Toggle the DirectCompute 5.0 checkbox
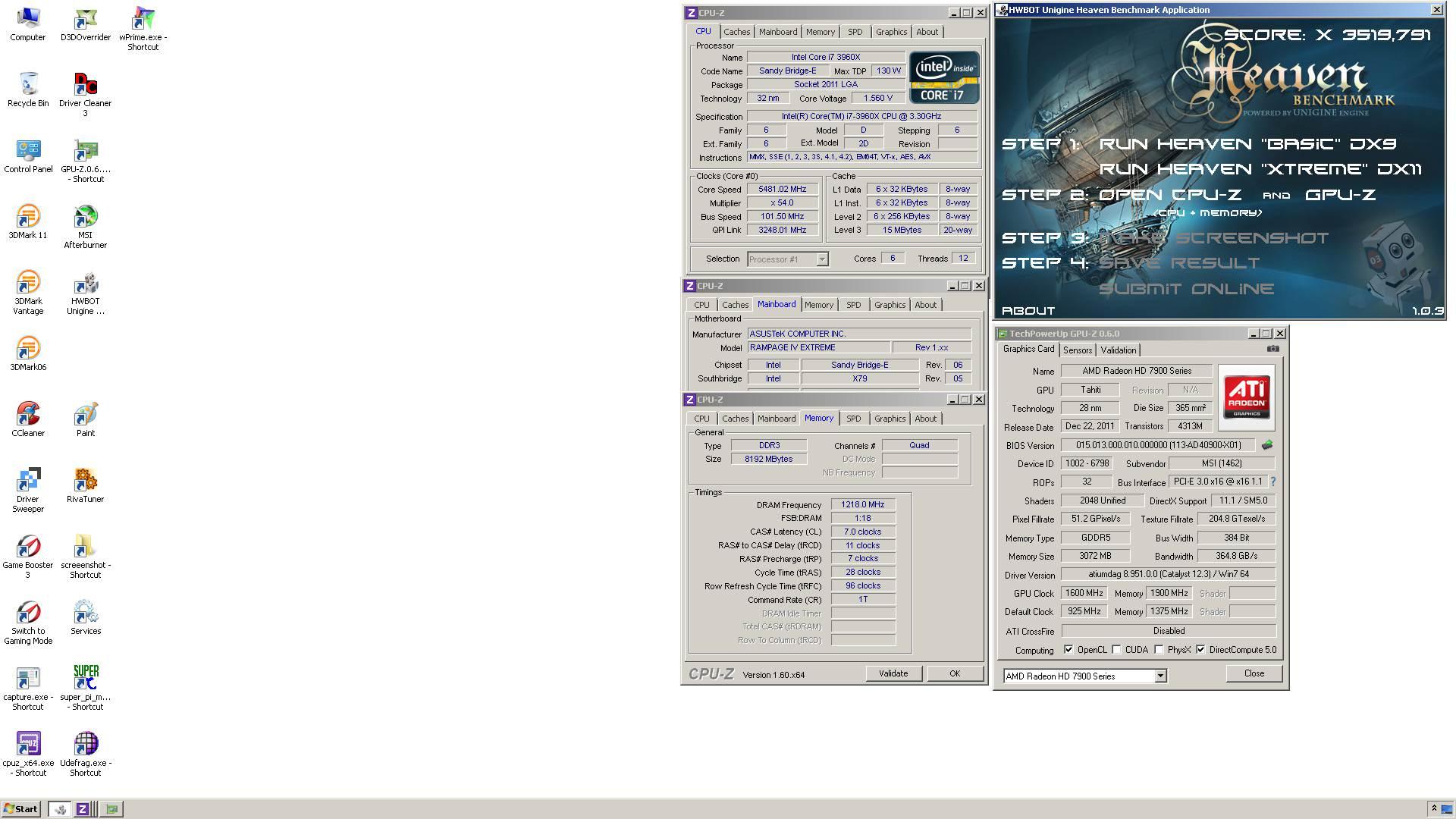The image size is (1456, 819). (1200, 650)
